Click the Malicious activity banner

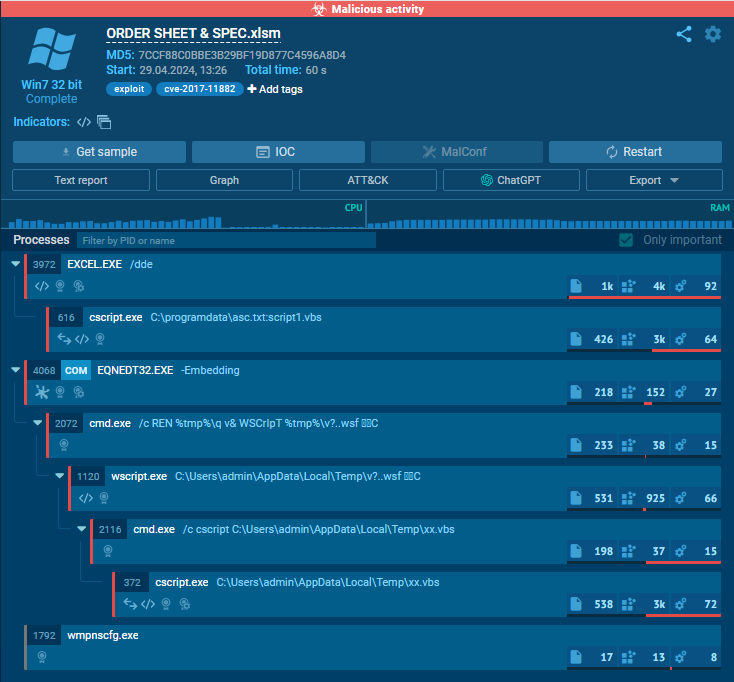[x=367, y=9]
